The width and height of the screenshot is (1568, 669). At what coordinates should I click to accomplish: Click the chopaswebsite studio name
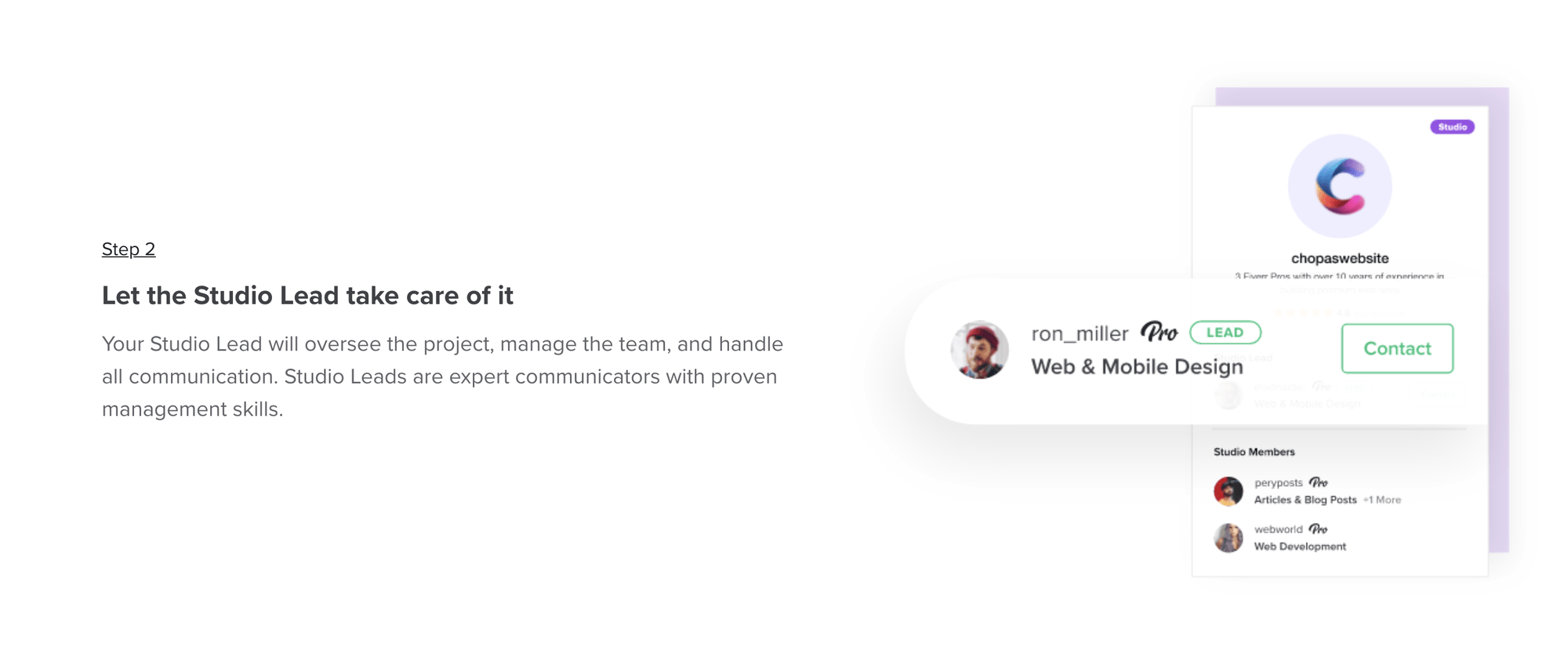click(x=1340, y=258)
